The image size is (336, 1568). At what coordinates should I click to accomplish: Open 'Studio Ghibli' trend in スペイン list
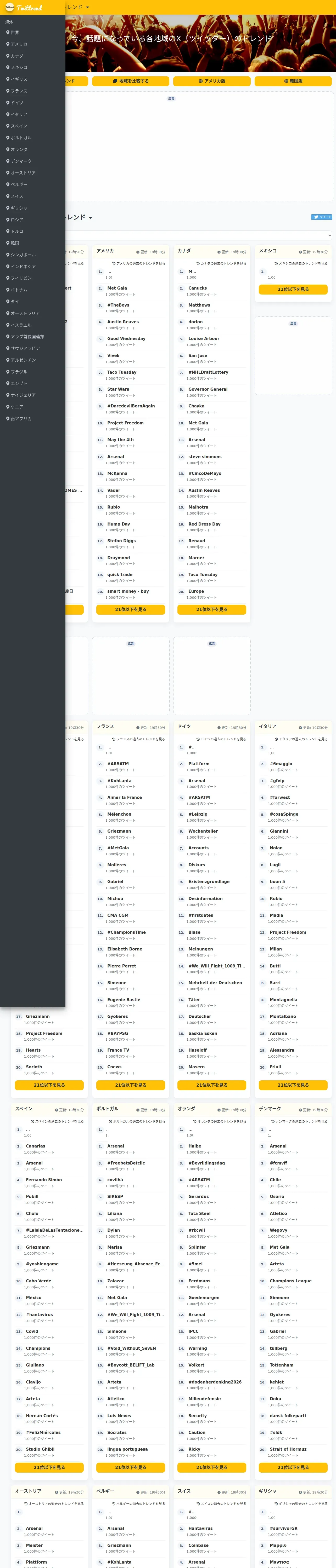coord(40,1449)
